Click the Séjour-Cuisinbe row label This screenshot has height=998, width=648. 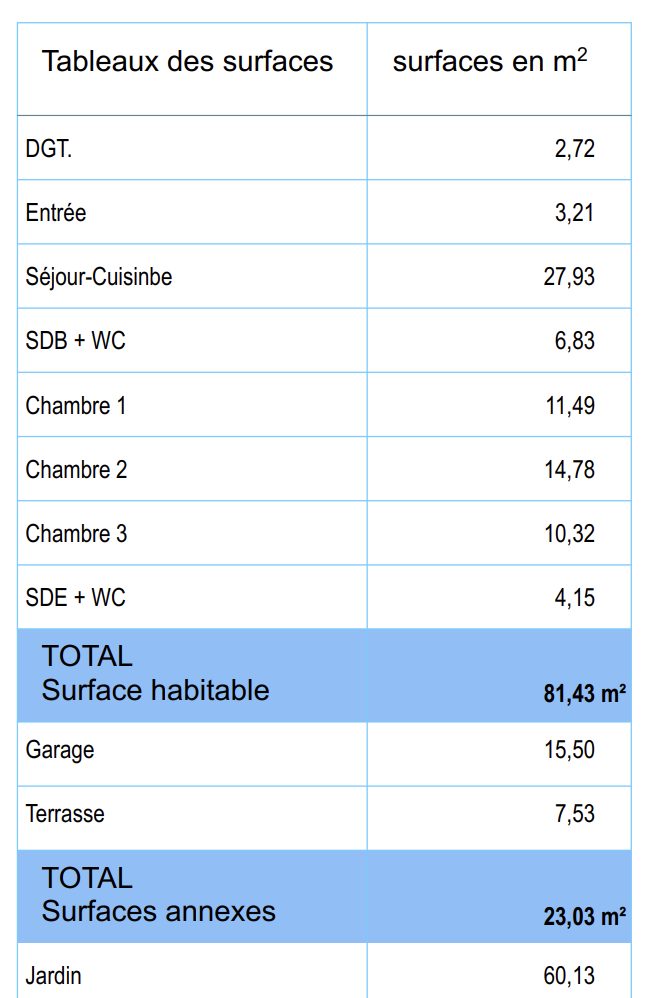[x=99, y=277]
